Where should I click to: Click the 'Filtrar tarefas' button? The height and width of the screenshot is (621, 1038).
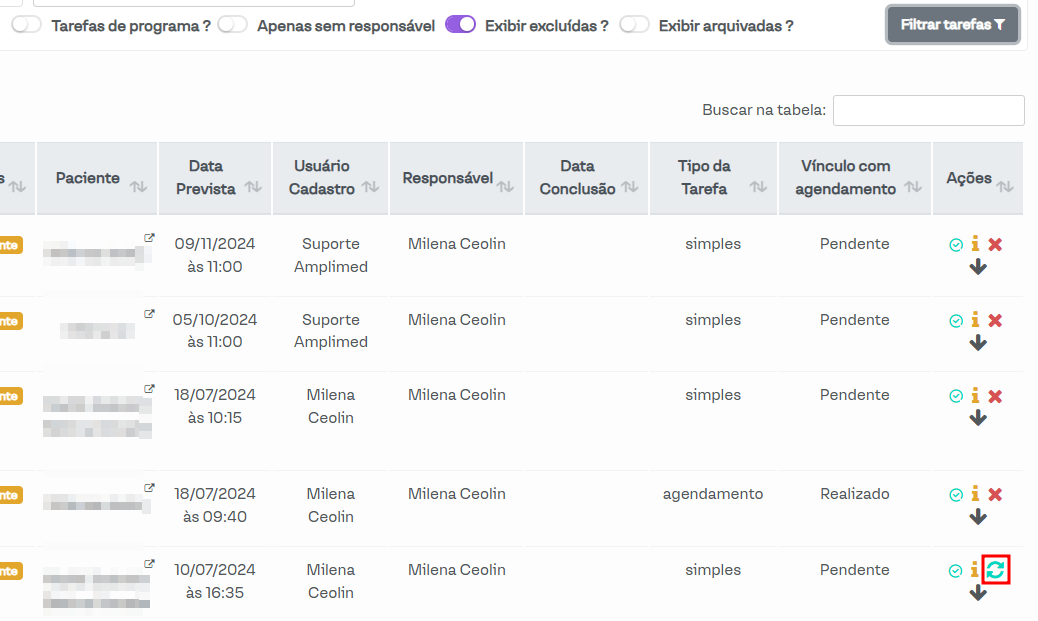coord(952,25)
